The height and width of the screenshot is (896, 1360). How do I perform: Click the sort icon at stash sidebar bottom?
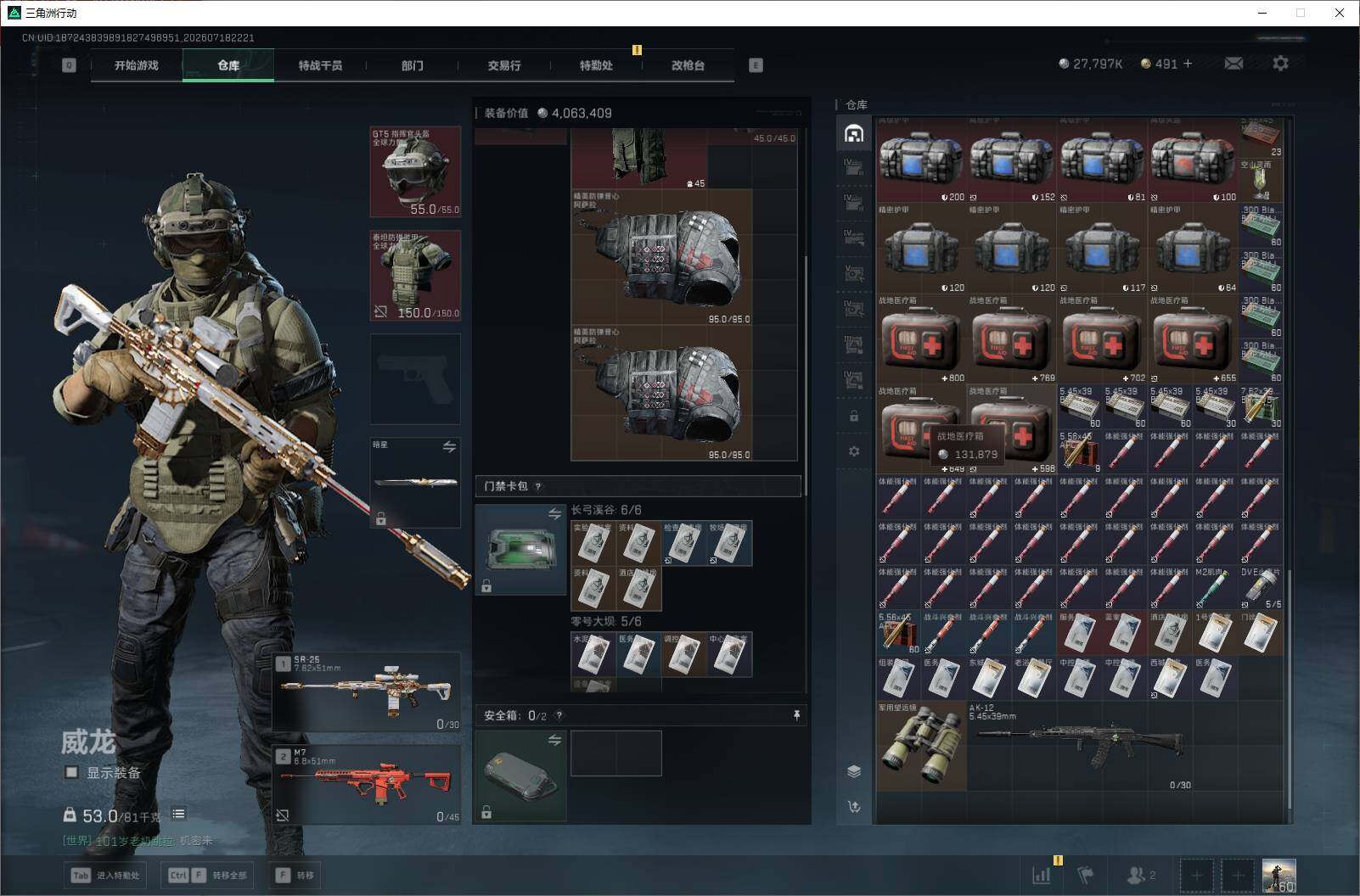(854, 806)
